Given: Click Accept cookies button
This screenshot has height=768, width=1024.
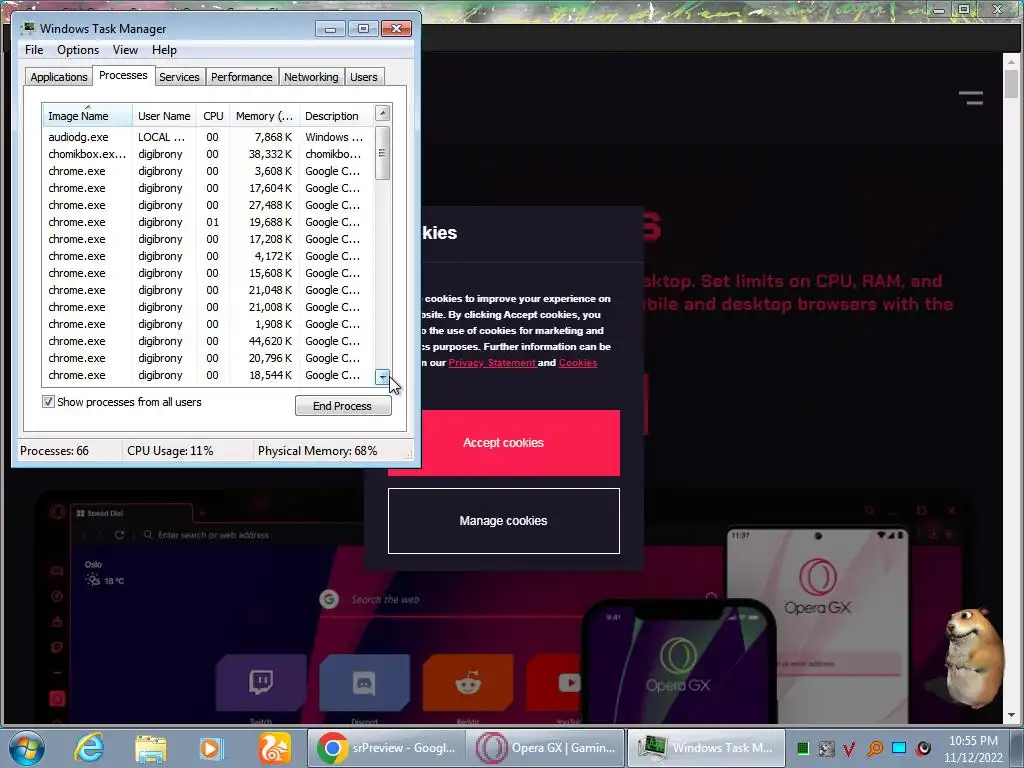Looking at the screenshot, I should 504,443.
